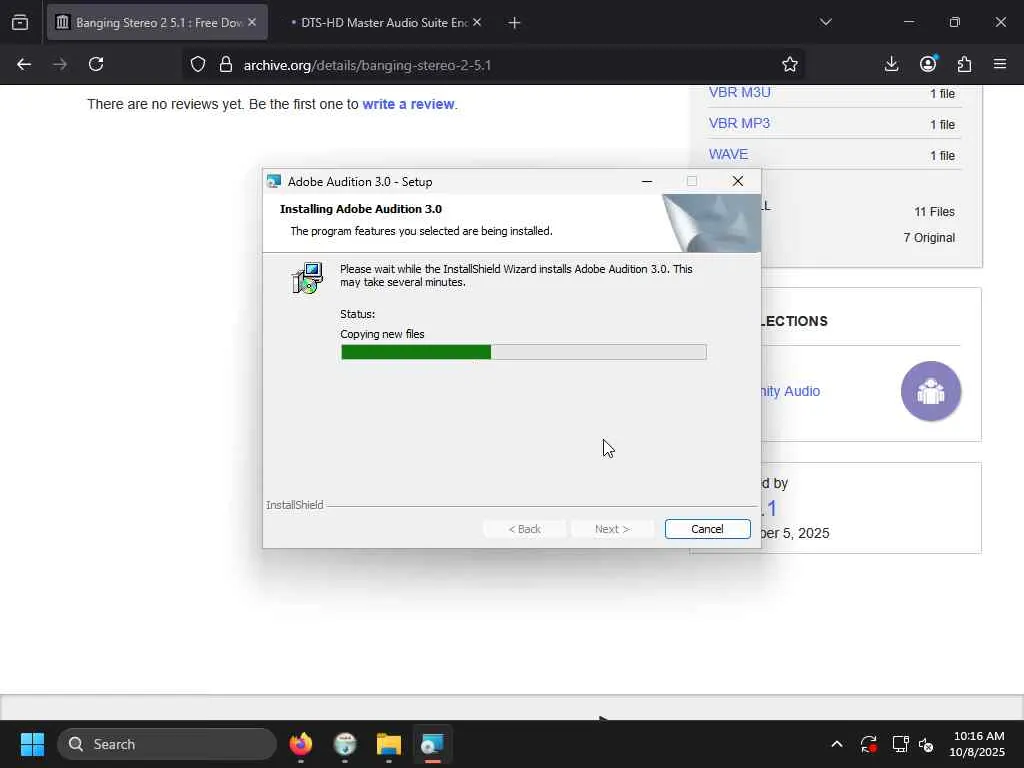The height and width of the screenshot is (768, 1024).
Task: Click the 11 Files text
Action: coord(934,212)
